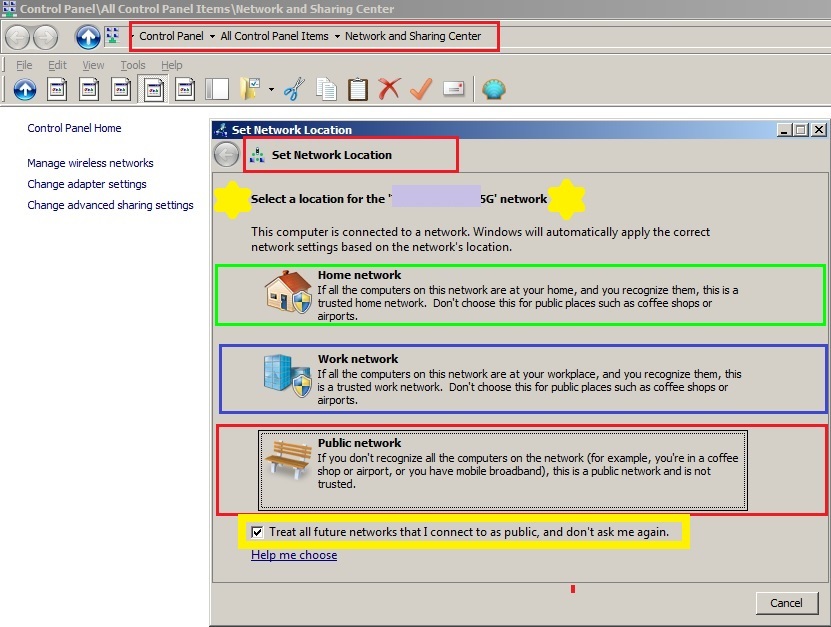The height and width of the screenshot is (627, 831).
Task: Click the Paste clipboard icon
Action: click(358, 89)
